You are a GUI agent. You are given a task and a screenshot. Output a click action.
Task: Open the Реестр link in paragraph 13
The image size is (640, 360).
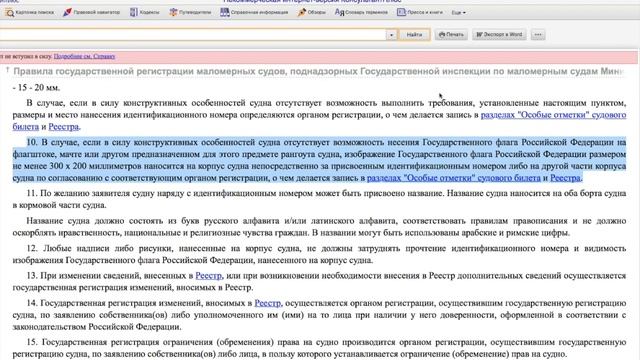pos(208,276)
